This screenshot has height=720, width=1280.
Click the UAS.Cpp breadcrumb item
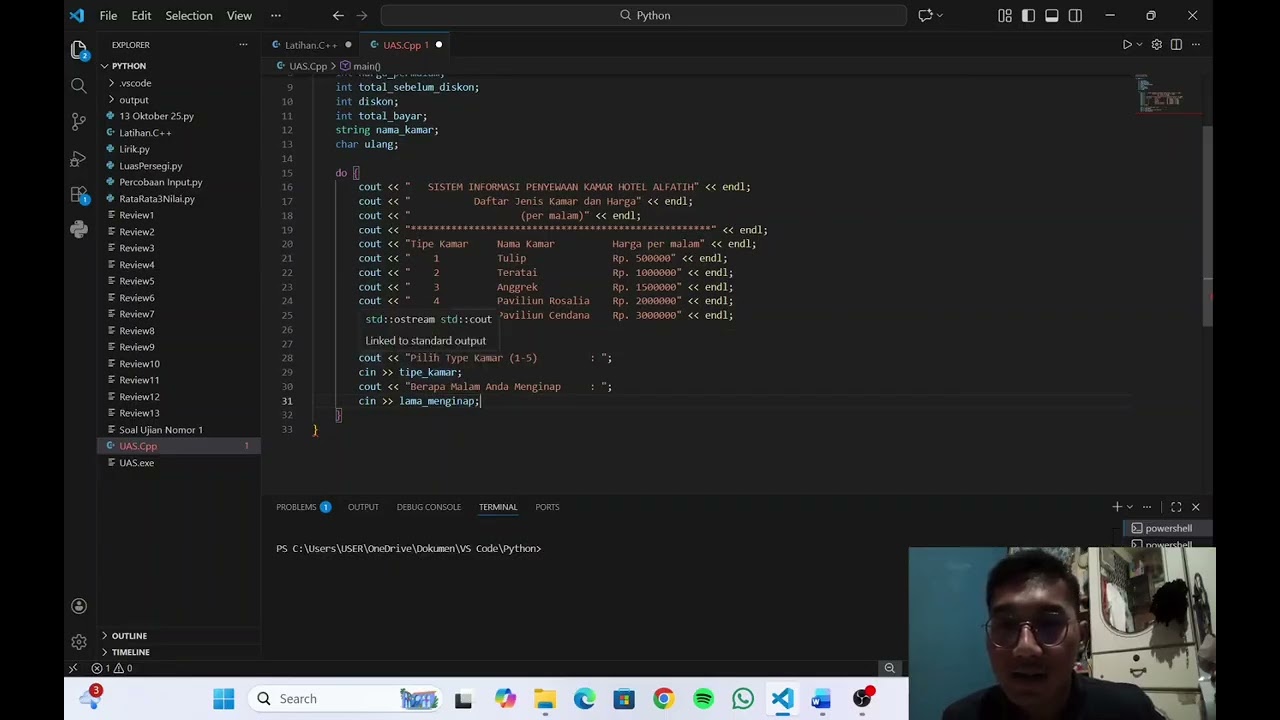pos(301,66)
